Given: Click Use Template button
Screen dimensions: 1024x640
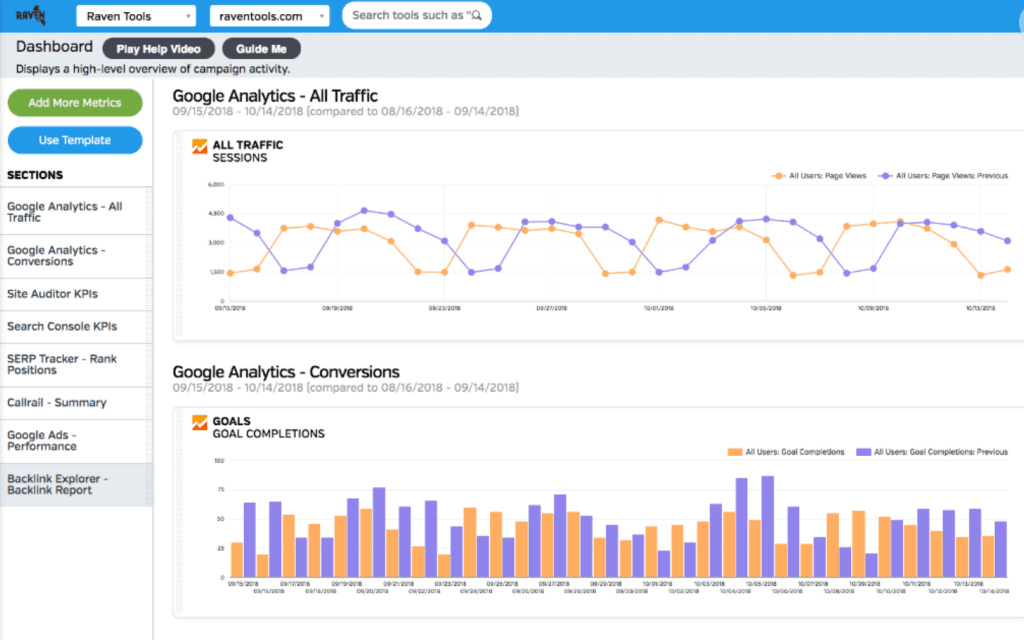Looking at the screenshot, I should click(x=75, y=140).
